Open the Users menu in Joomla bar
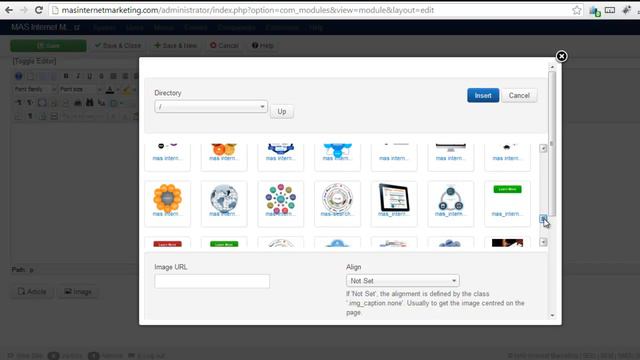The image size is (640, 360). pyautogui.click(x=135, y=28)
